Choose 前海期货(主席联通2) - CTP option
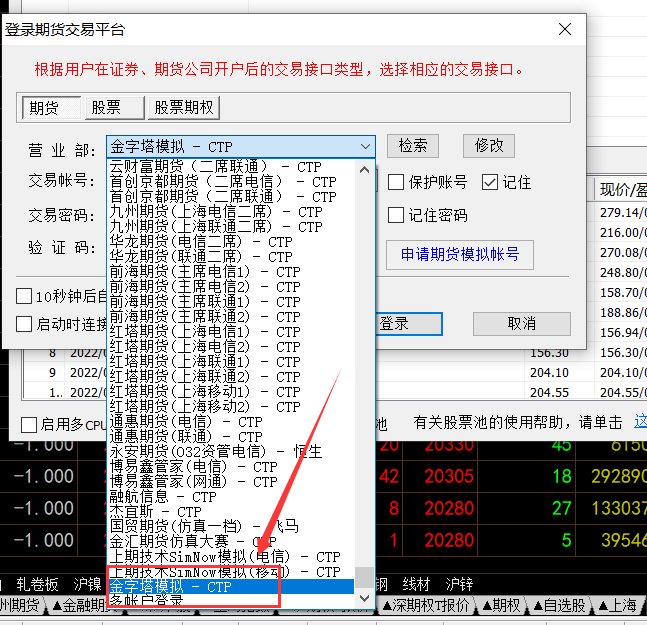 (x=230, y=317)
